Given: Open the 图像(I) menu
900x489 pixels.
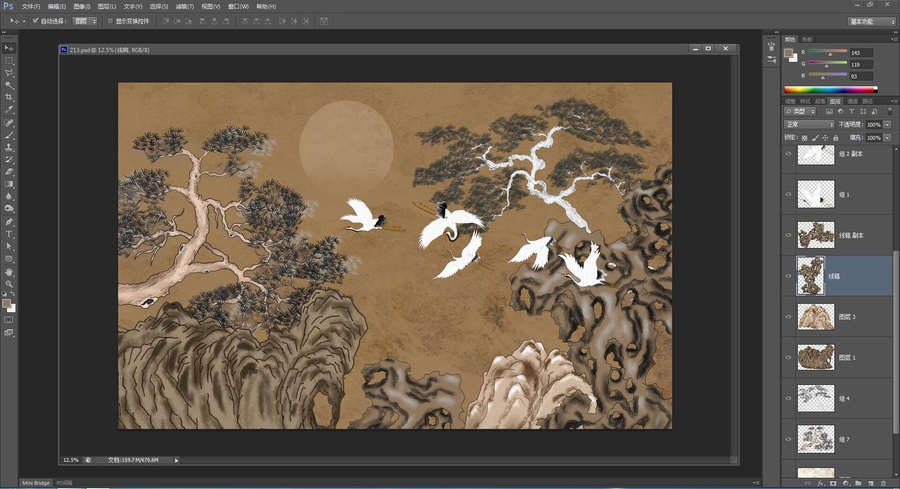Looking at the screenshot, I should pyautogui.click(x=82, y=6).
